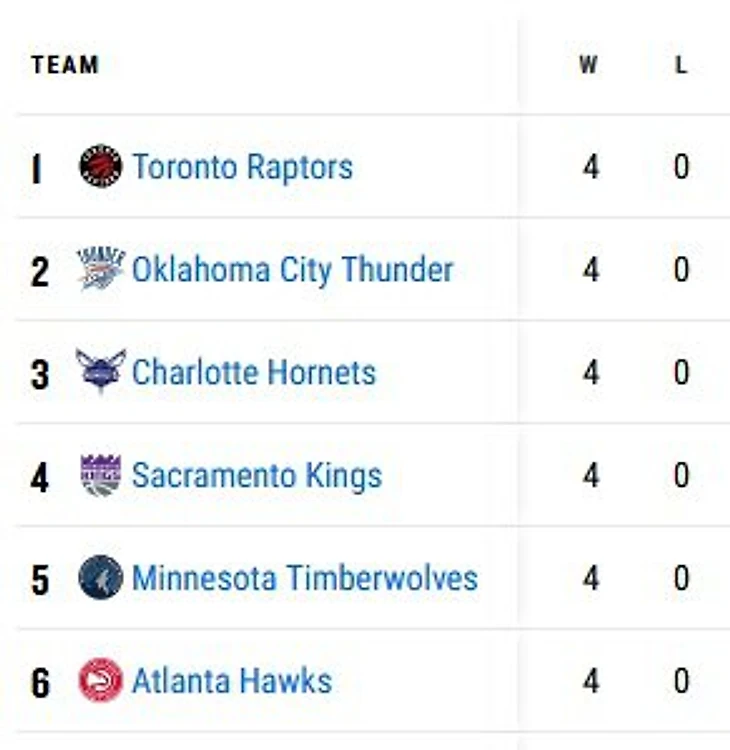
Task: Click rank number 5 for the Timberwolves
Action: point(40,580)
